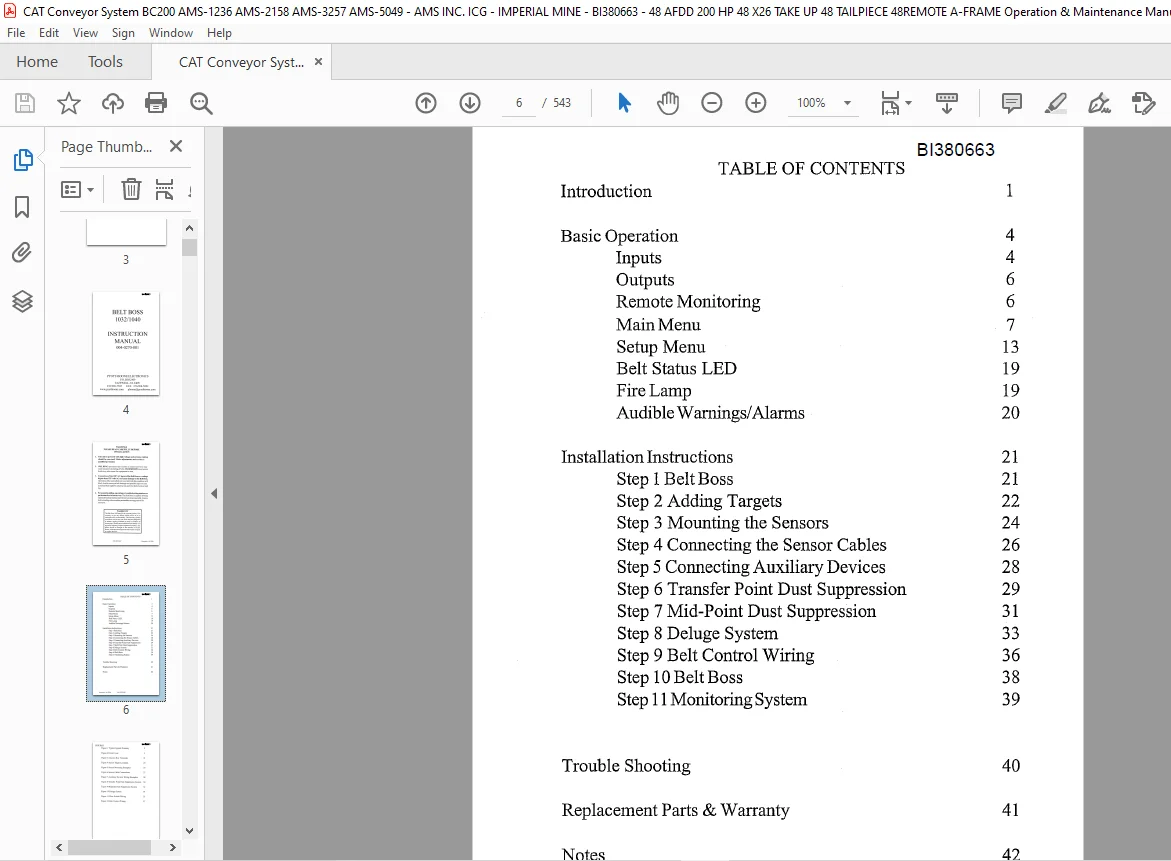Add a sticky note comment

coord(1011,103)
